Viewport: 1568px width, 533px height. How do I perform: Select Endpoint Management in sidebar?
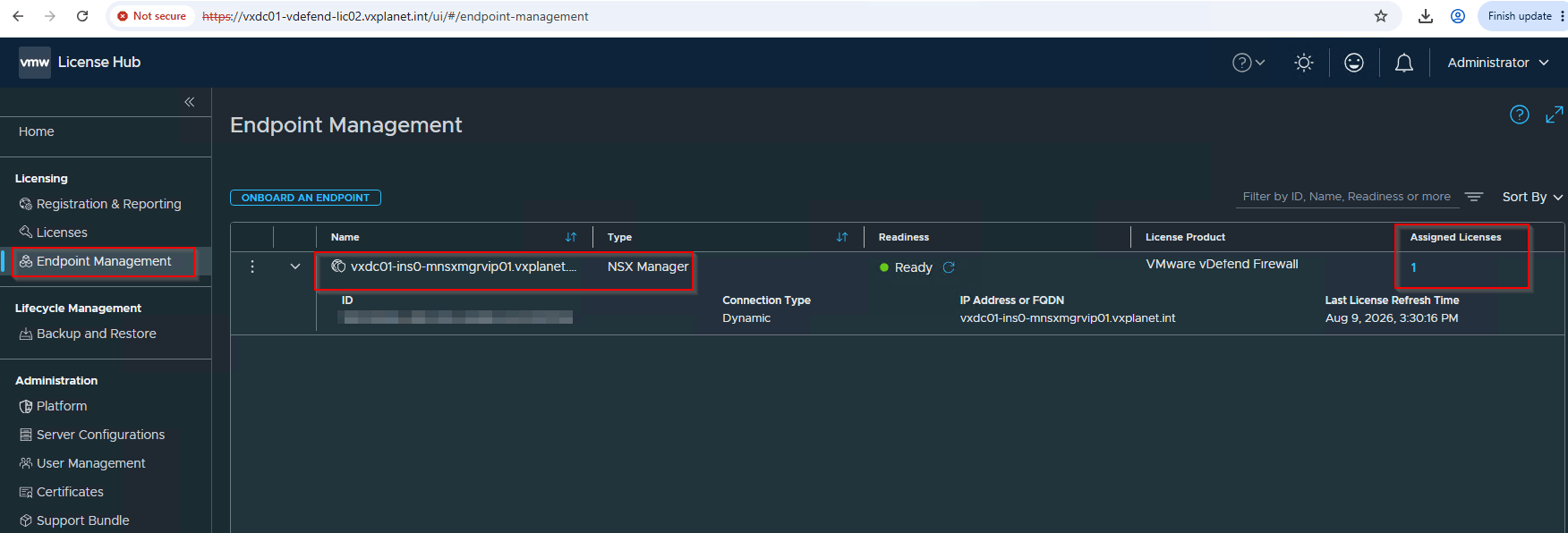[106, 261]
